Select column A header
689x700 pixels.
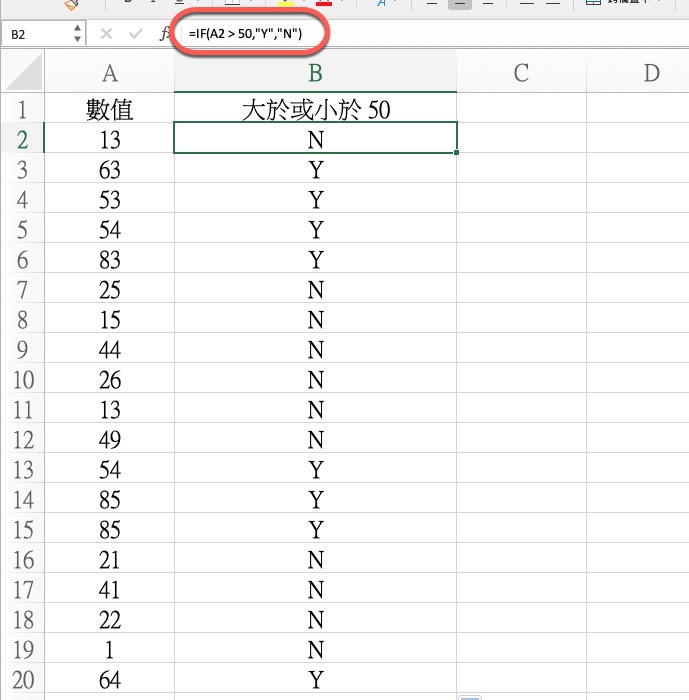[x=109, y=73]
